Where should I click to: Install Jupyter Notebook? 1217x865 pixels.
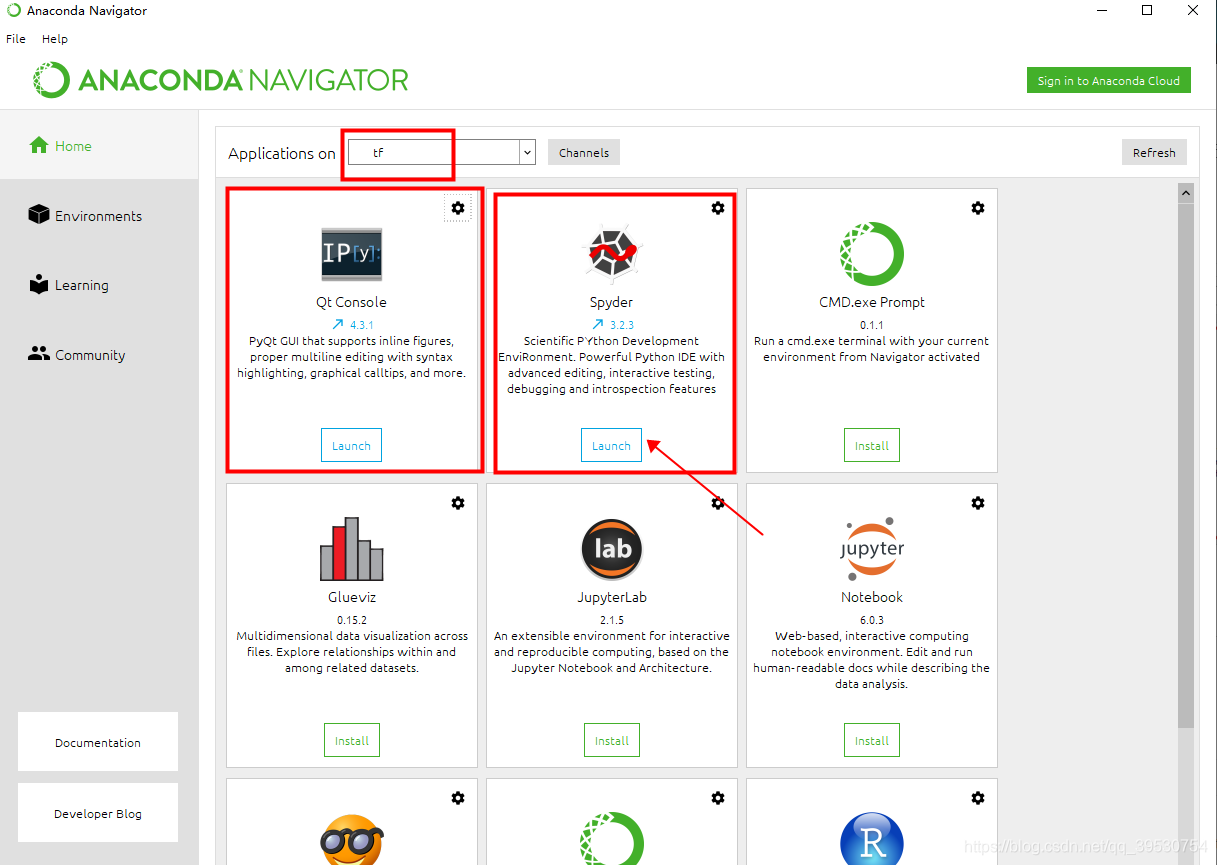pos(872,741)
